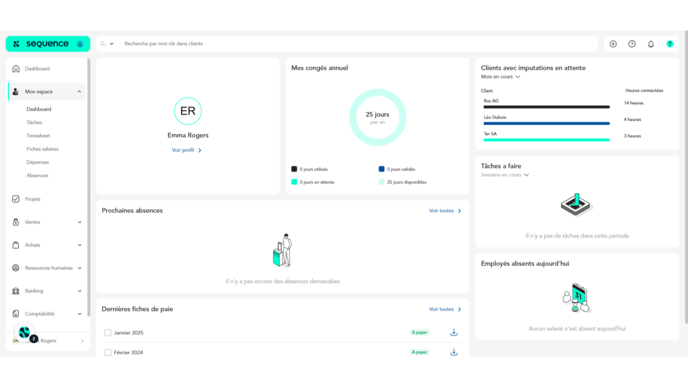Click the teal jours en attente swatch
688x387 pixels.
point(294,182)
